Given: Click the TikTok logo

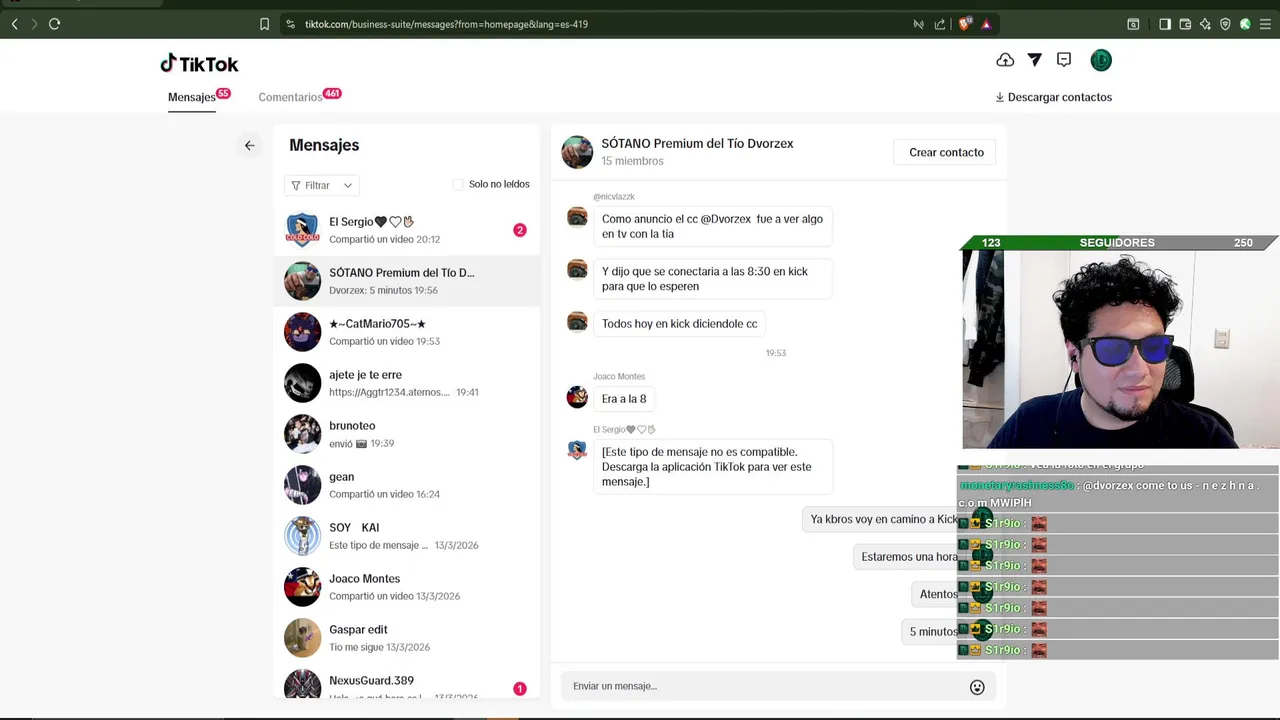Looking at the screenshot, I should [199, 64].
